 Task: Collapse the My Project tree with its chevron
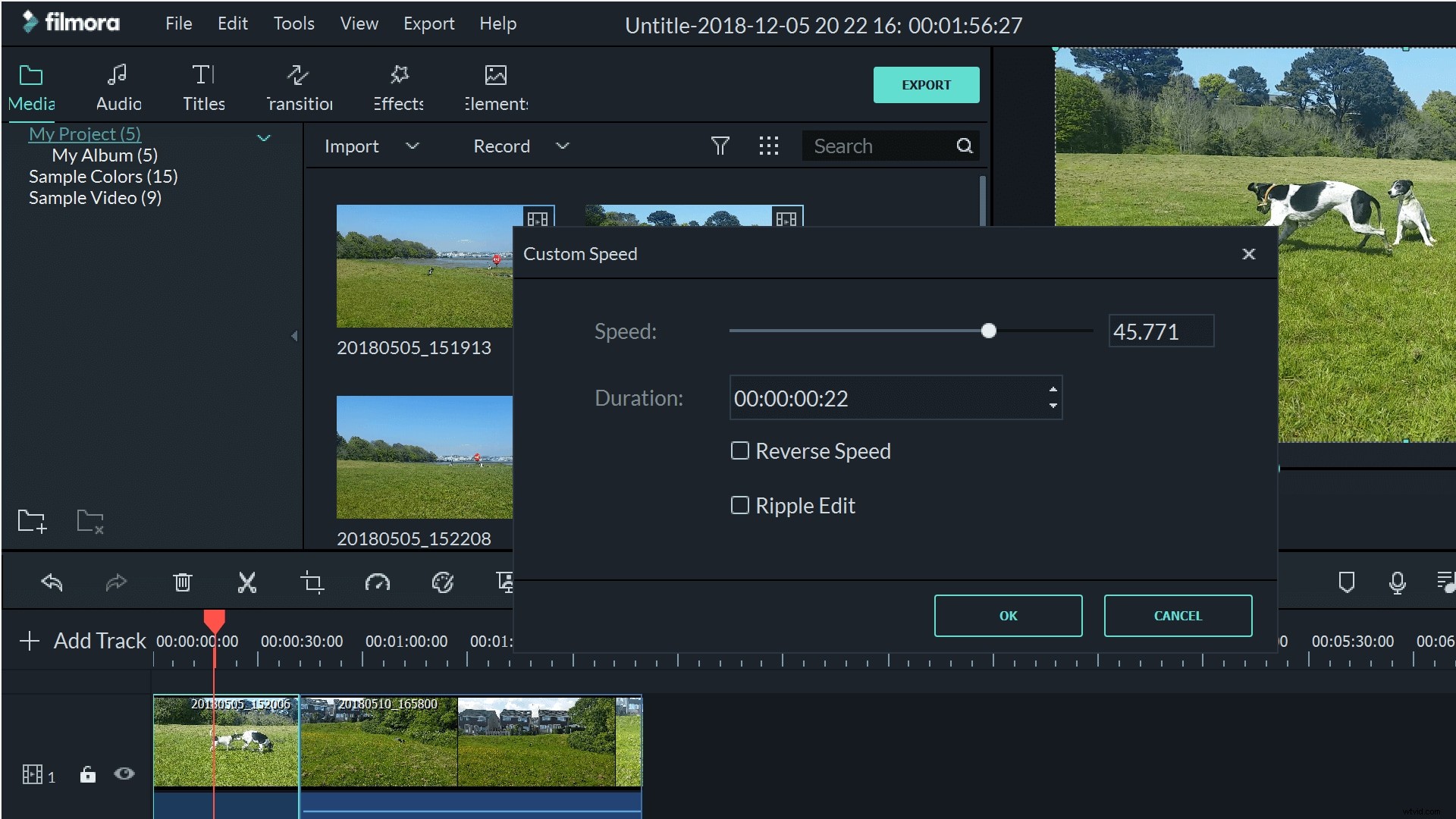(x=263, y=138)
